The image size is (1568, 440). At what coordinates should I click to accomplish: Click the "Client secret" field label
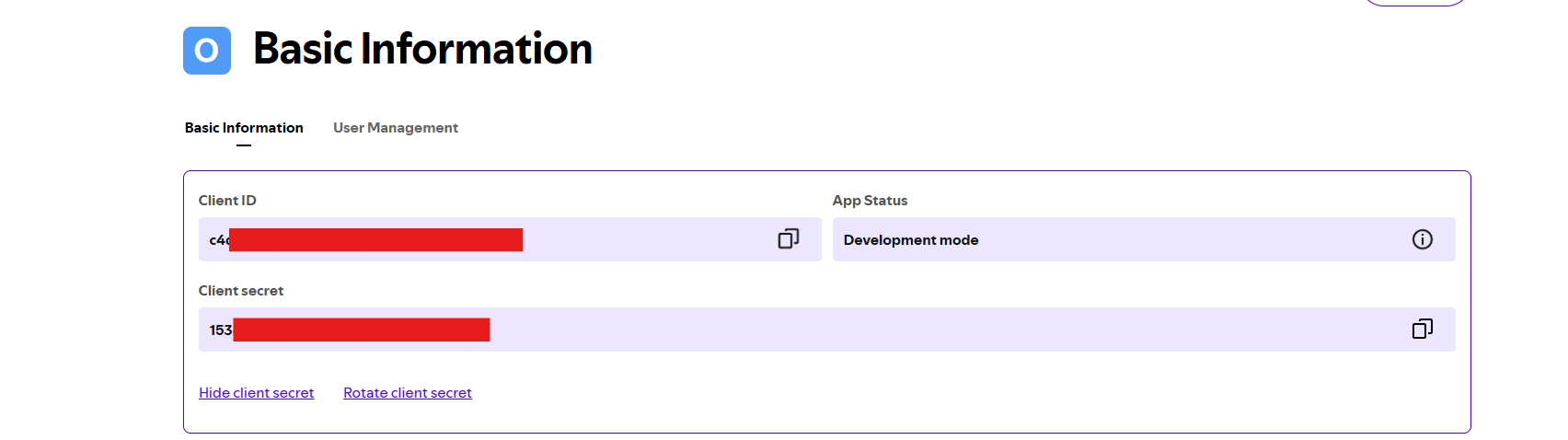click(240, 291)
